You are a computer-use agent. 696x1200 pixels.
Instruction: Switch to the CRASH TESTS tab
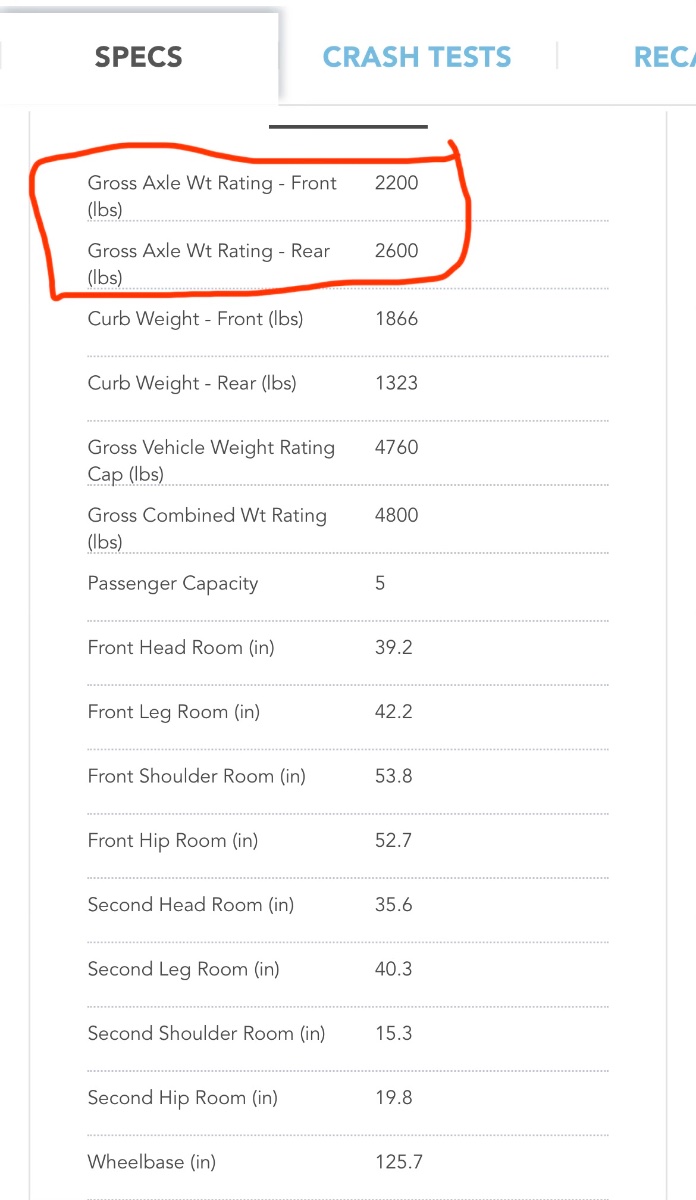click(417, 57)
